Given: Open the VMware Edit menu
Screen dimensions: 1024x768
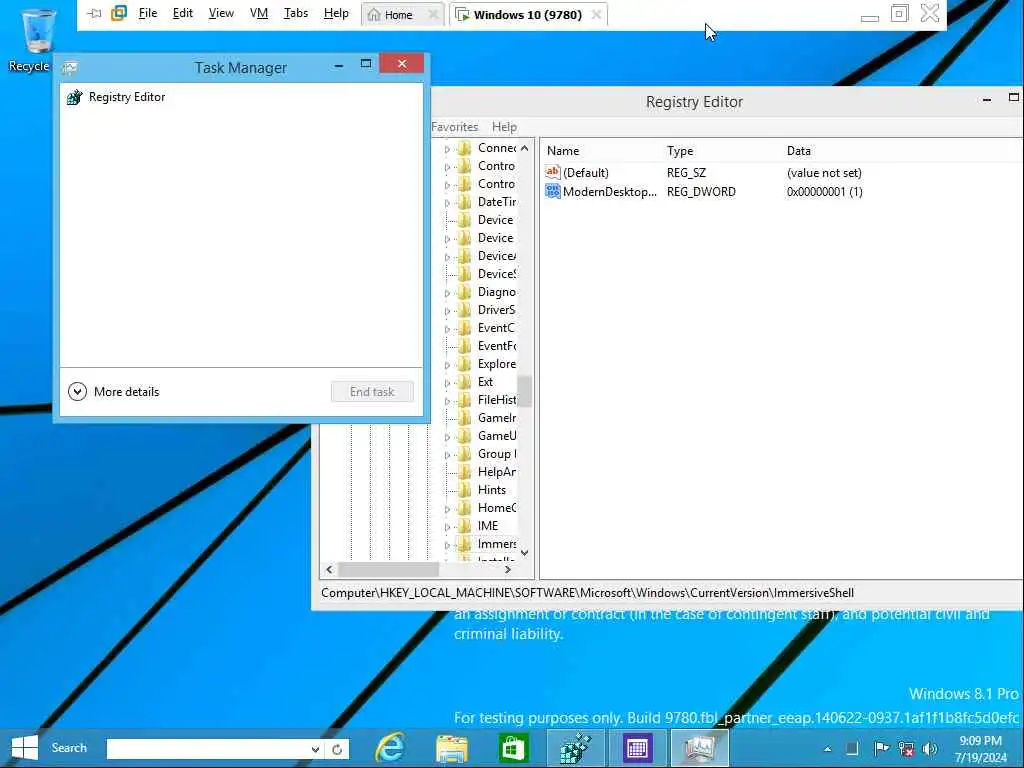Looking at the screenshot, I should 182,13.
